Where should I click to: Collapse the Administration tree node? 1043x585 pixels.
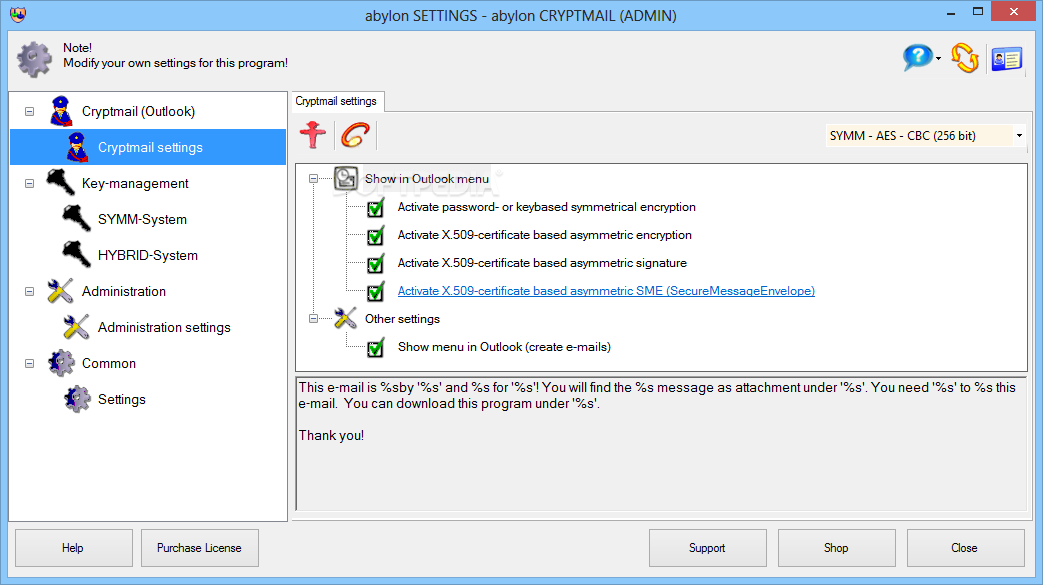pyautogui.click(x=29, y=291)
